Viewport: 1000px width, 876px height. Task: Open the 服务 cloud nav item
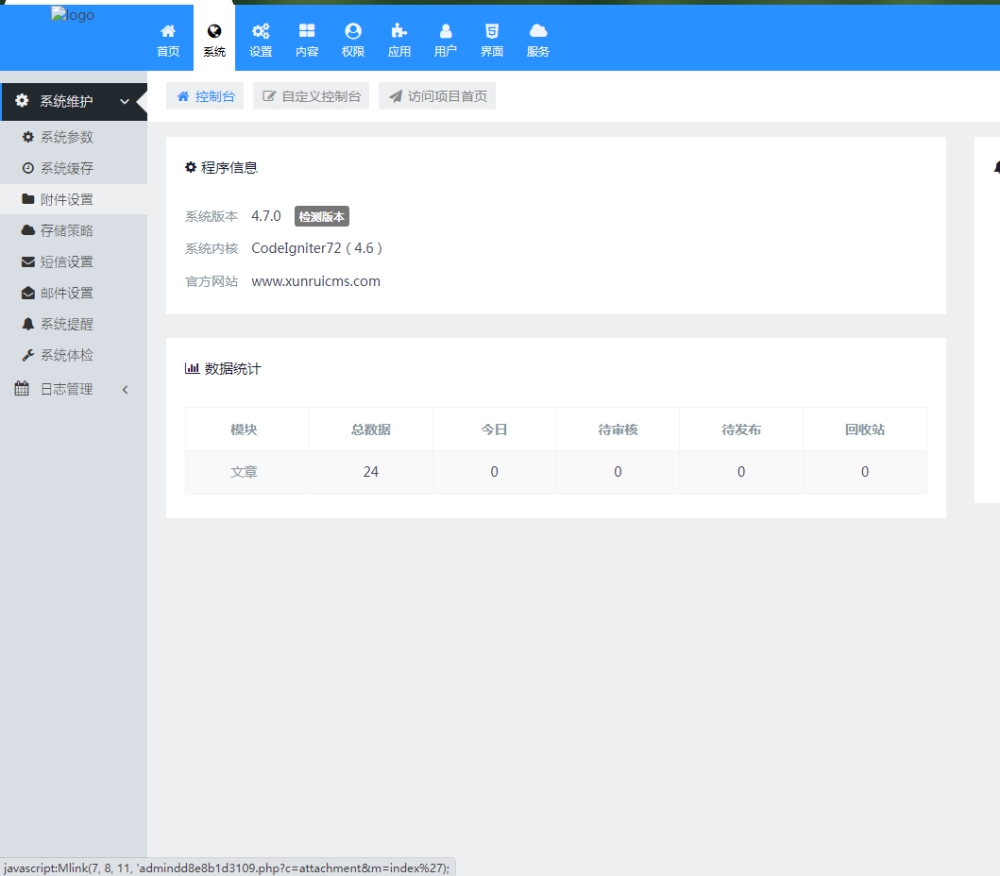click(x=538, y=40)
